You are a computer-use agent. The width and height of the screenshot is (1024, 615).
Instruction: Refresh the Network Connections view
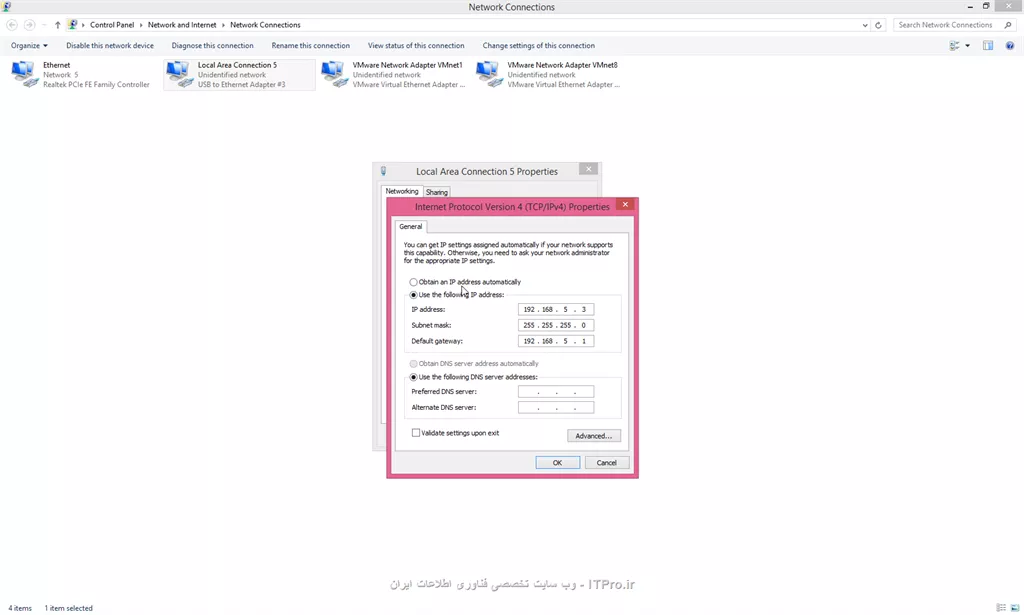[879, 25]
